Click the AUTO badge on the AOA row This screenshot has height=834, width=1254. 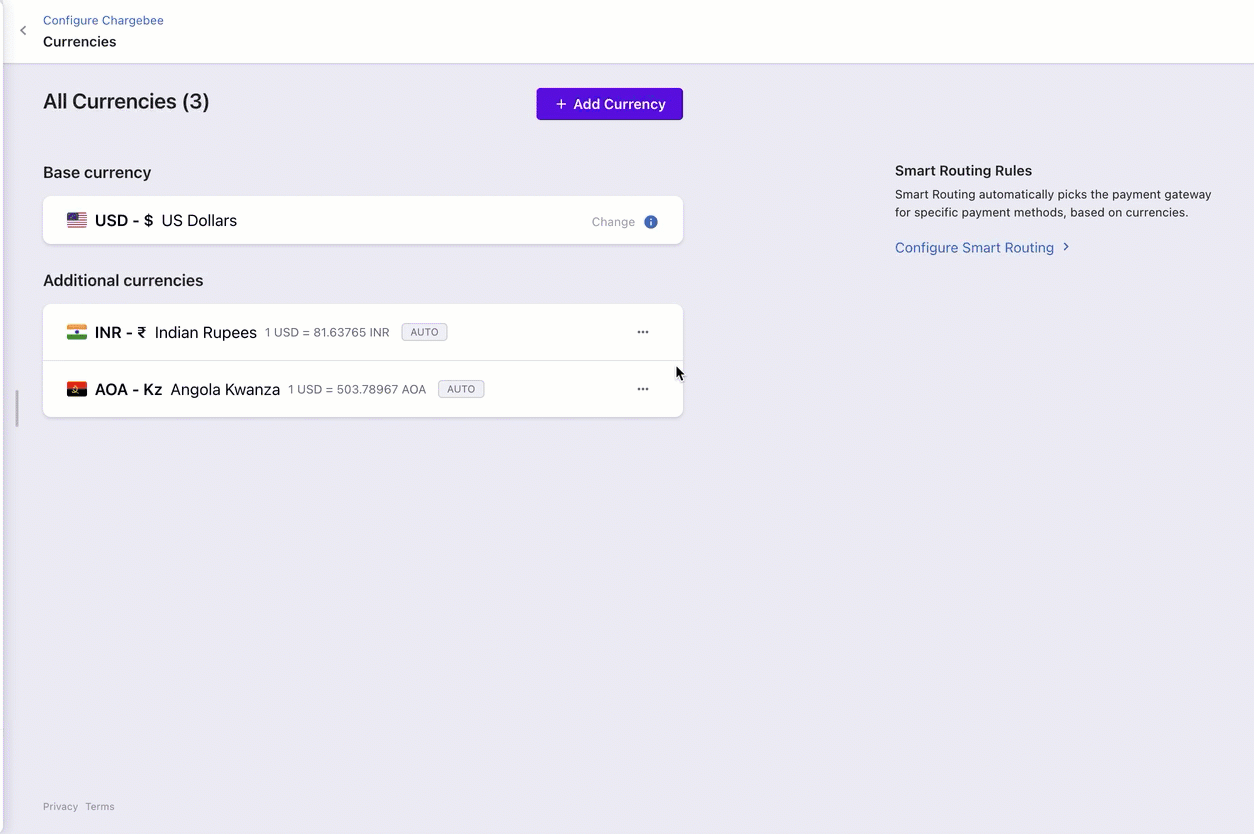click(x=461, y=389)
